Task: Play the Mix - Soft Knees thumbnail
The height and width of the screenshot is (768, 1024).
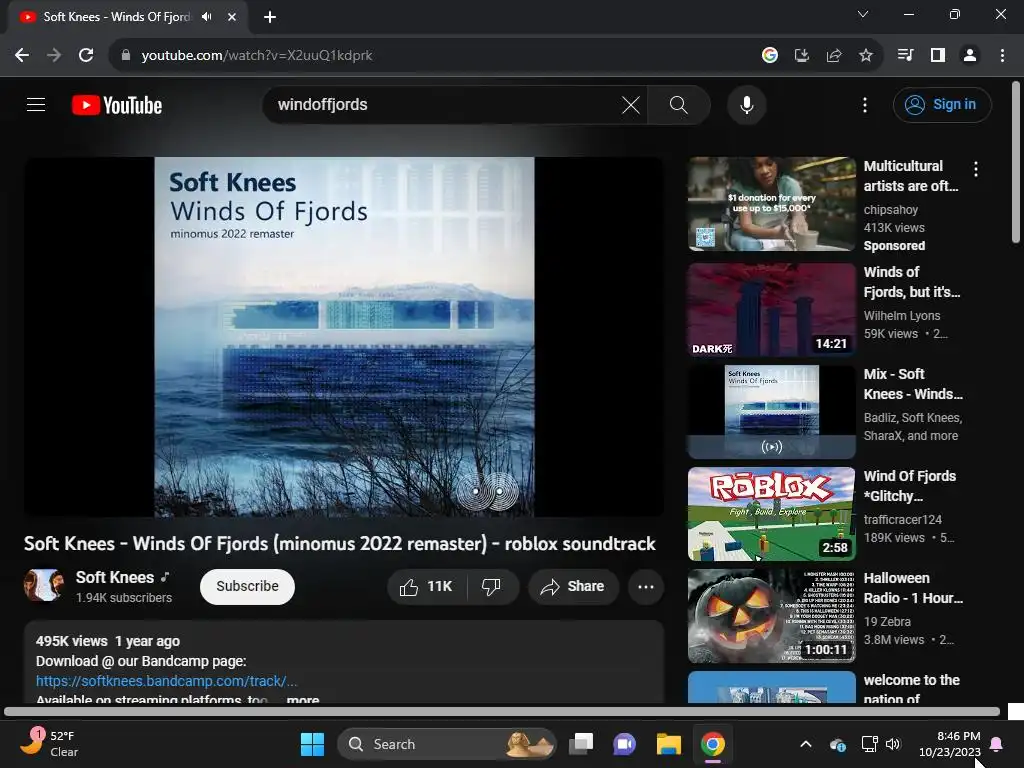Action: tap(771, 412)
